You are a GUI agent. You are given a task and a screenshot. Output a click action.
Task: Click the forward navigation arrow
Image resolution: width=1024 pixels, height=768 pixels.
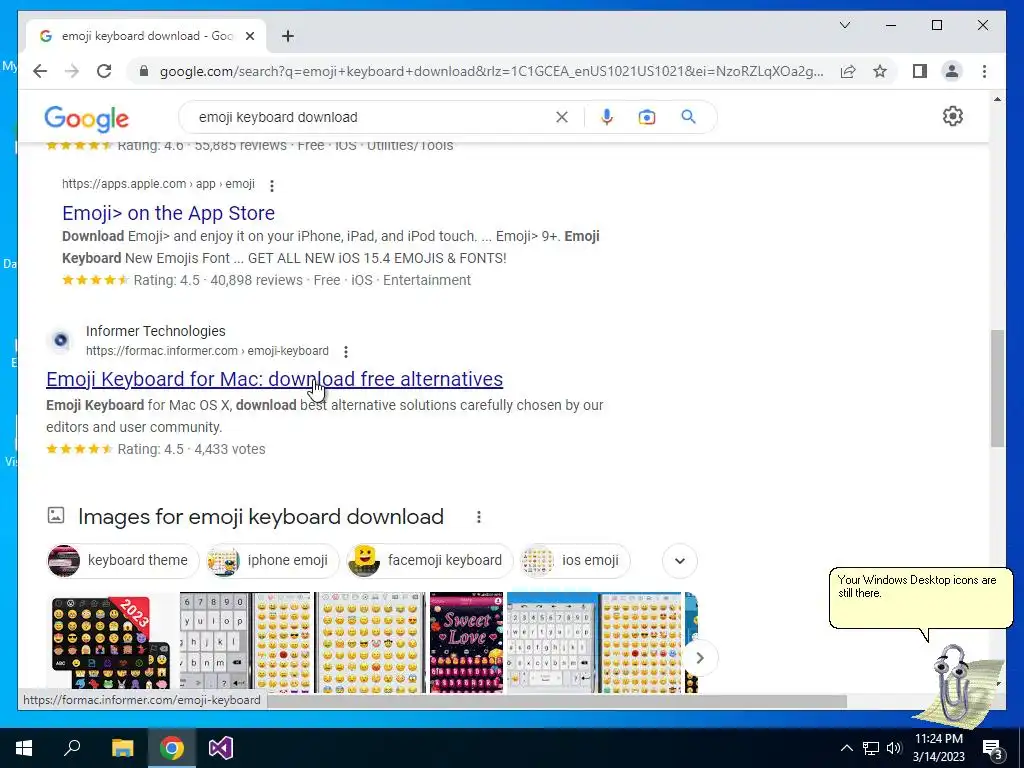click(x=72, y=71)
